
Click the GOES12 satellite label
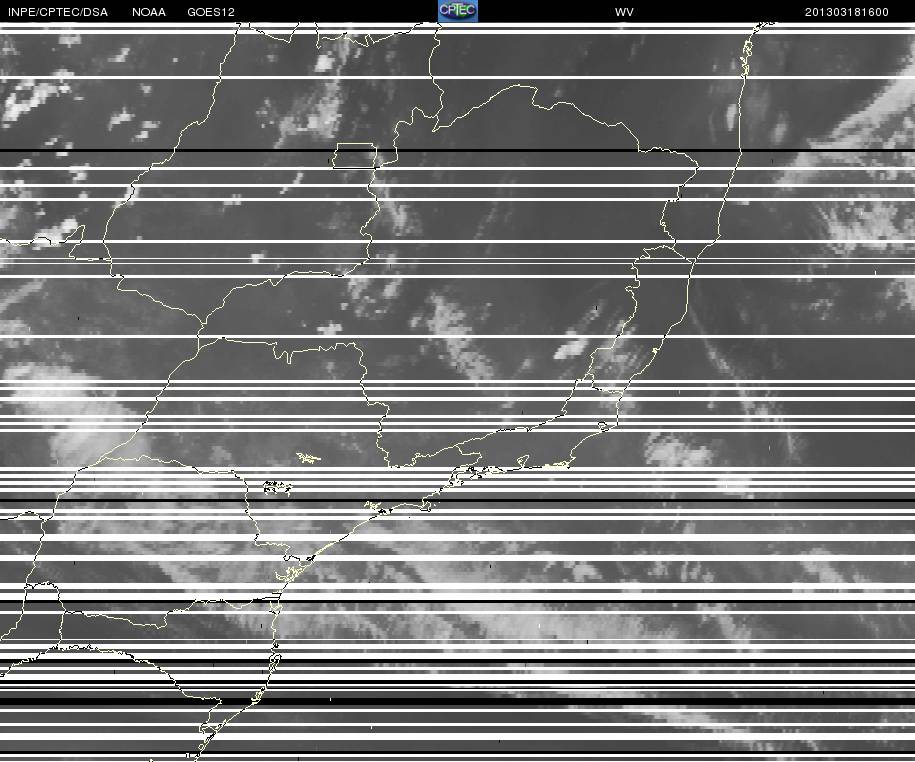pos(211,12)
